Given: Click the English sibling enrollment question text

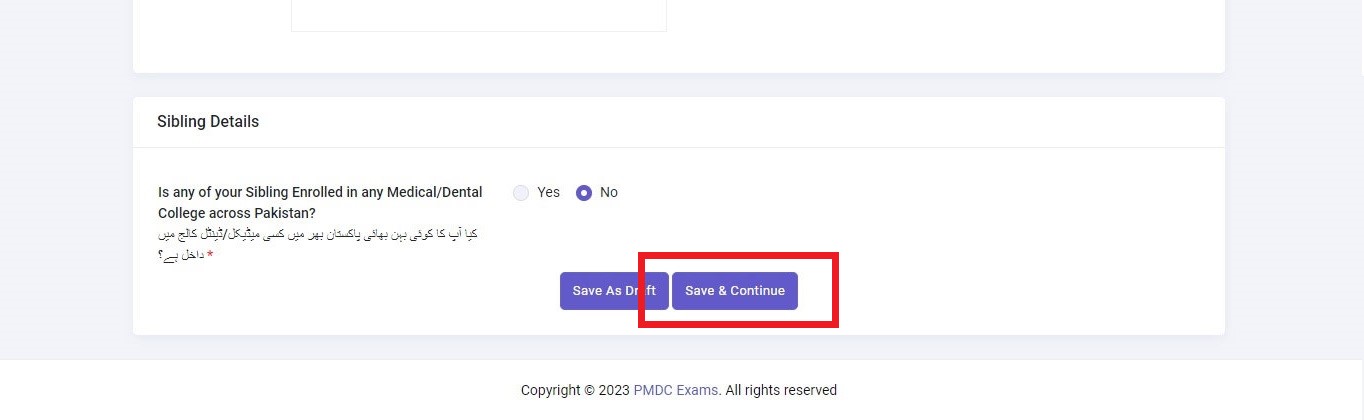Looking at the screenshot, I should pos(320,202).
